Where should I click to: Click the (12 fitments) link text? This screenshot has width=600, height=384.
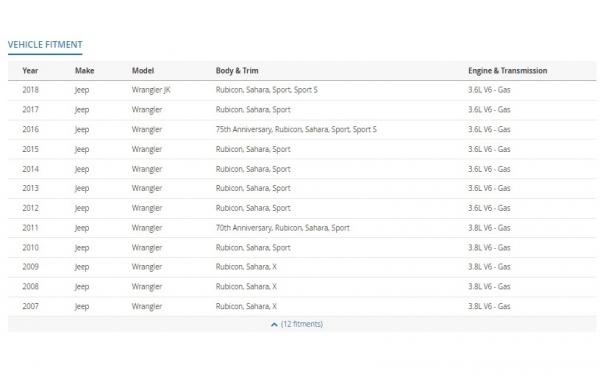[x=302, y=324]
